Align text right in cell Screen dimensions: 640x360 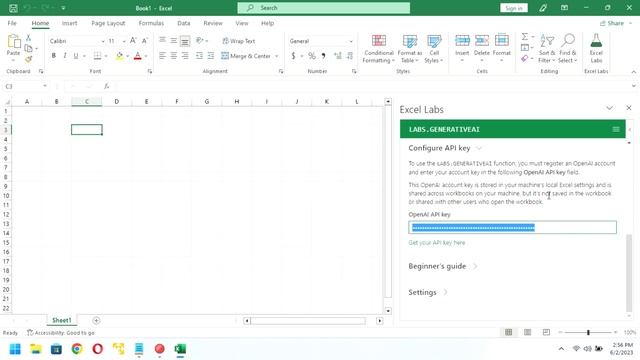[185, 56]
